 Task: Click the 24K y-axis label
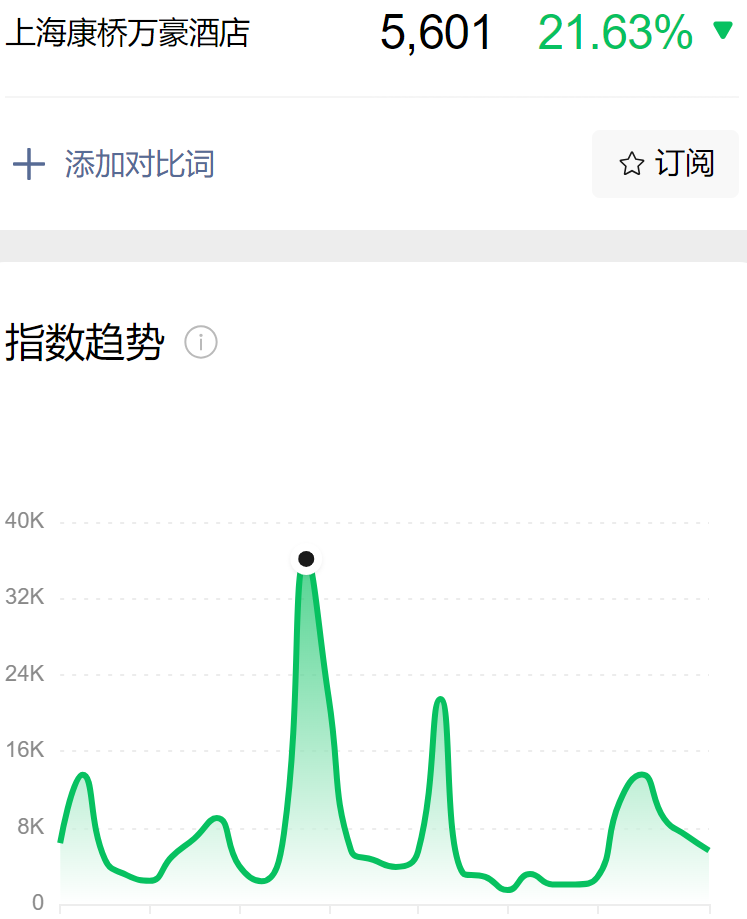click(x=25, y=673)
